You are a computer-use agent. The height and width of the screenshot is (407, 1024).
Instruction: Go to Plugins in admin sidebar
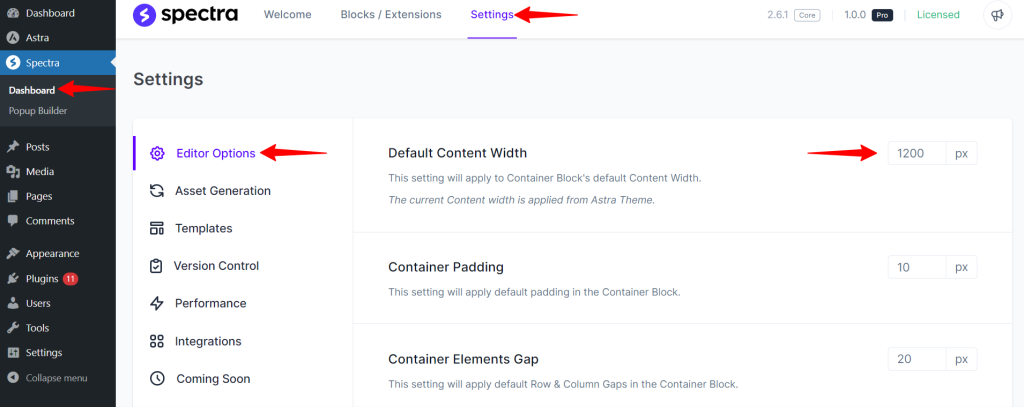(x=43, y=278)
